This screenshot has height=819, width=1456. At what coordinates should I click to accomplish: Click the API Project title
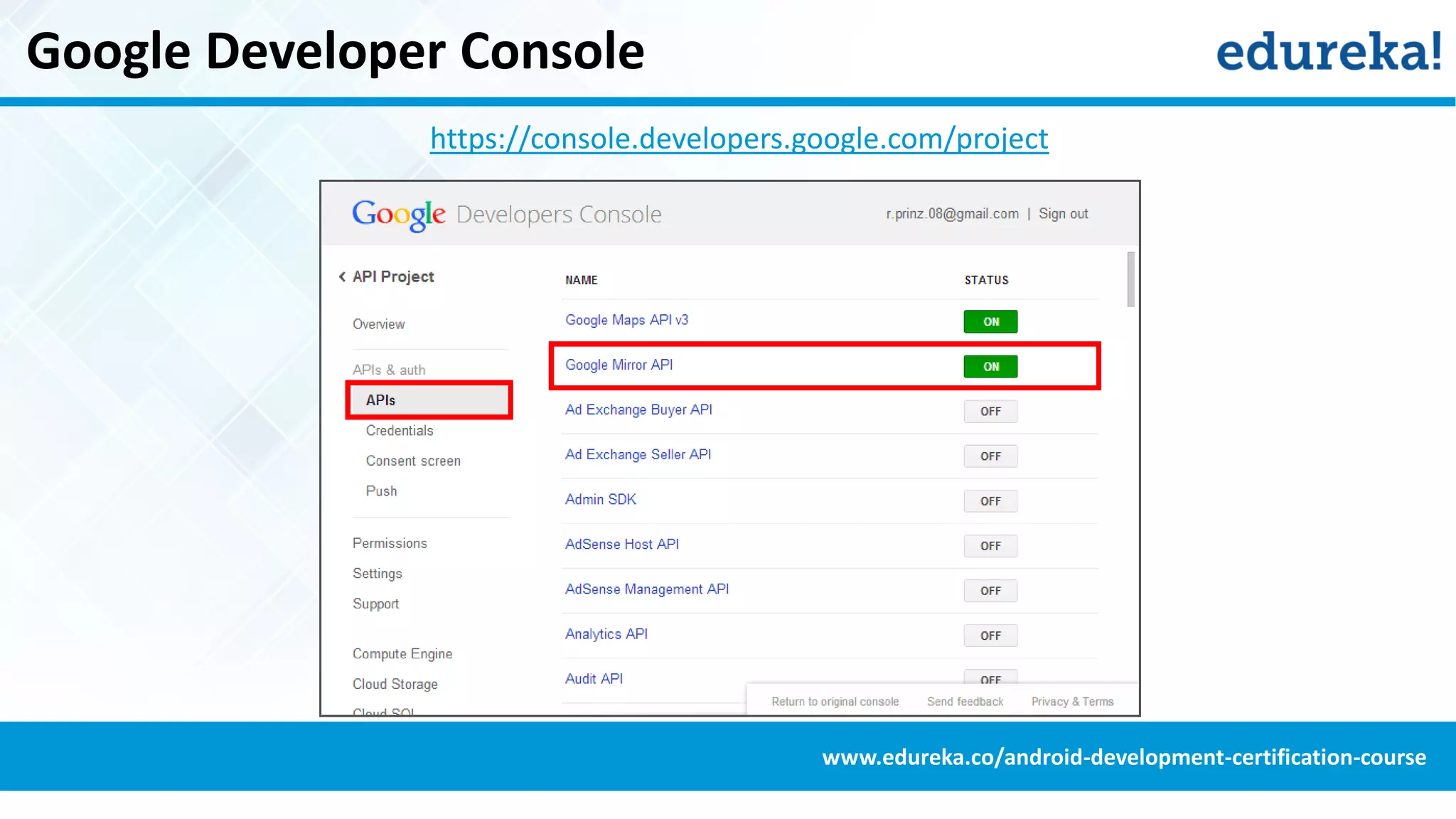[x=393, y=277]
